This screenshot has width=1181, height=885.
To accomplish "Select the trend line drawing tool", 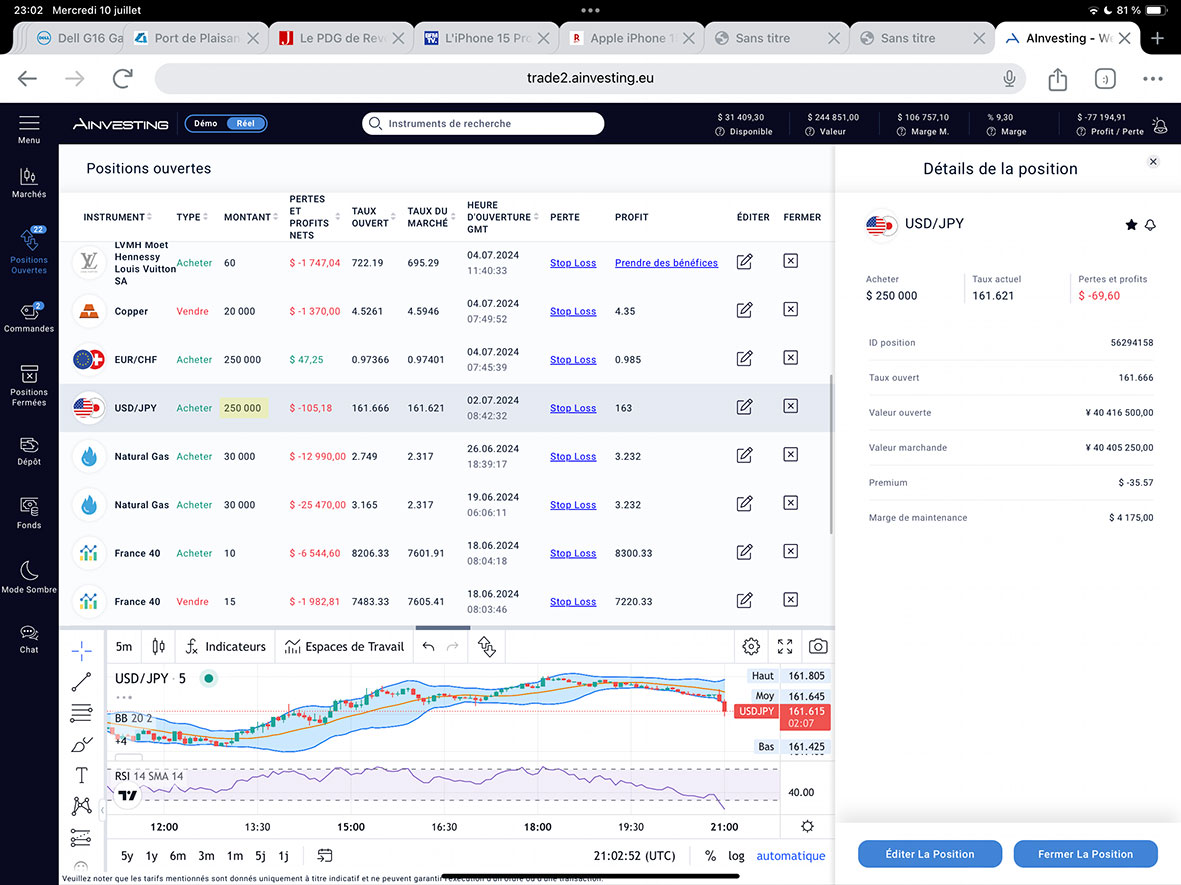I will (81, 683).
